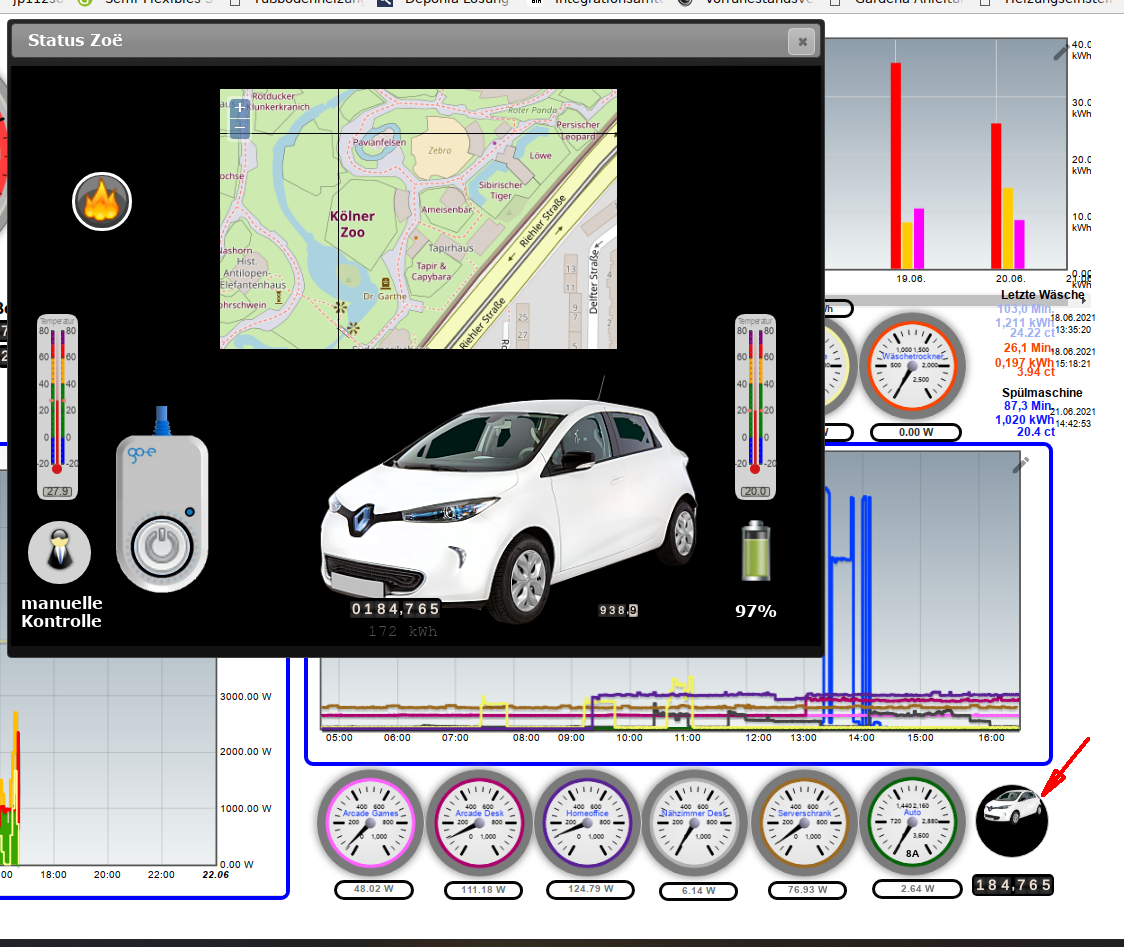Click the pencil edit icon on bar chart
This screenshot has height=947, width=1124.
[1061, 53]
